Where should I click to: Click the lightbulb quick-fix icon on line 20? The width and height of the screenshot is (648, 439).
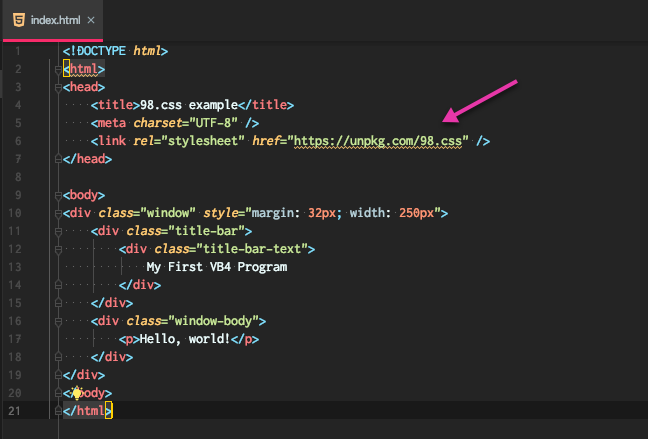point(77,393)
